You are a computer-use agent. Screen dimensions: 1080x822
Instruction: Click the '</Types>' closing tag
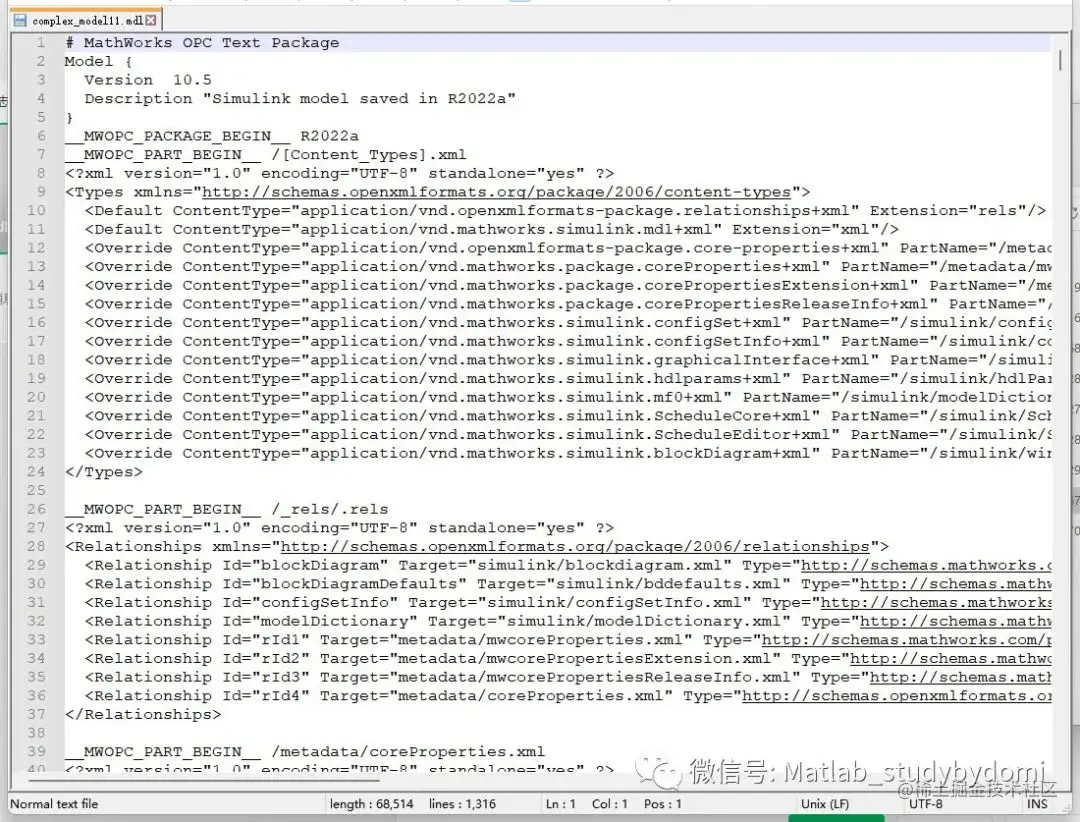click(x=103, y=472)
